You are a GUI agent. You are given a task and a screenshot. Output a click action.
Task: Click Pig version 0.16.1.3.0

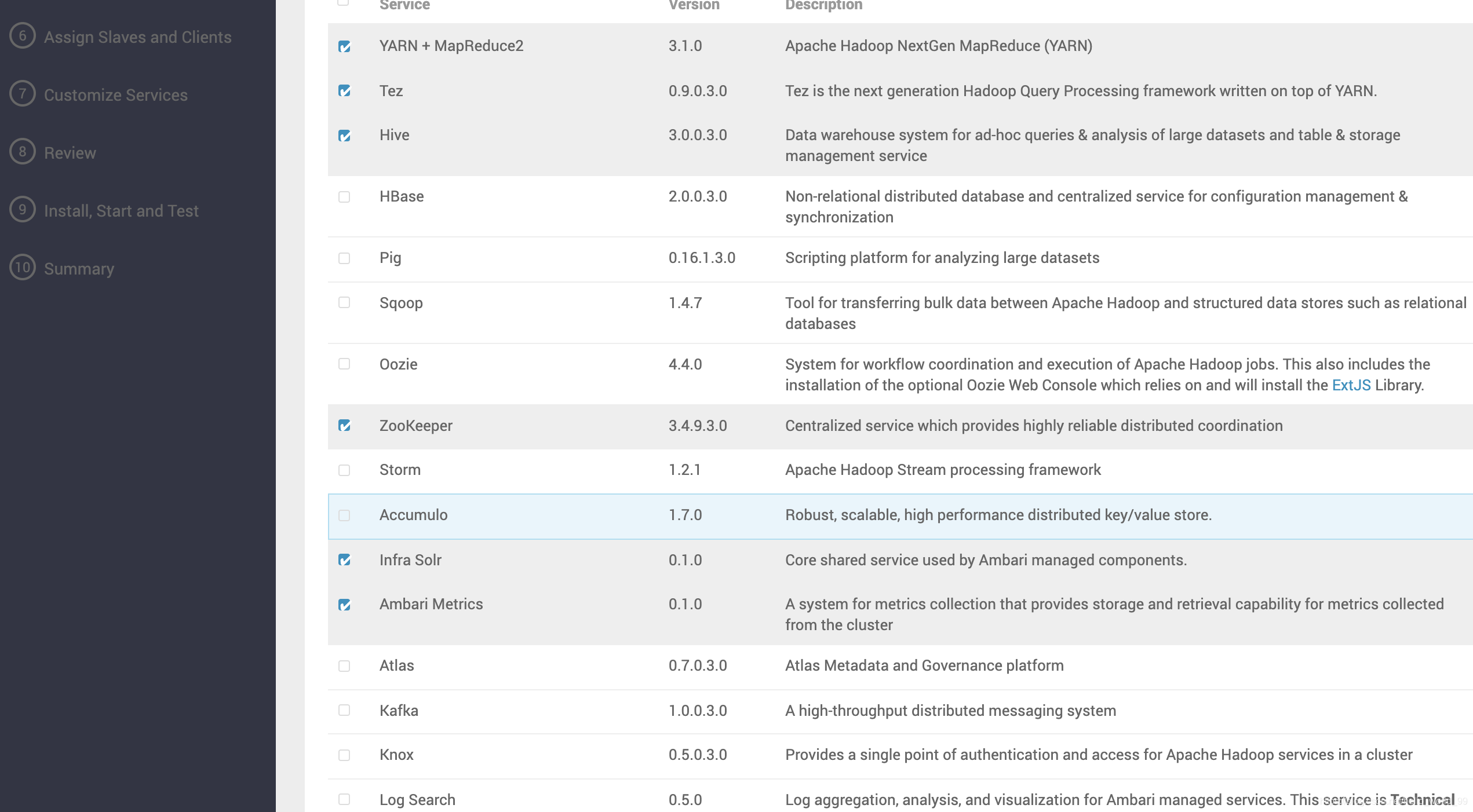702,258
